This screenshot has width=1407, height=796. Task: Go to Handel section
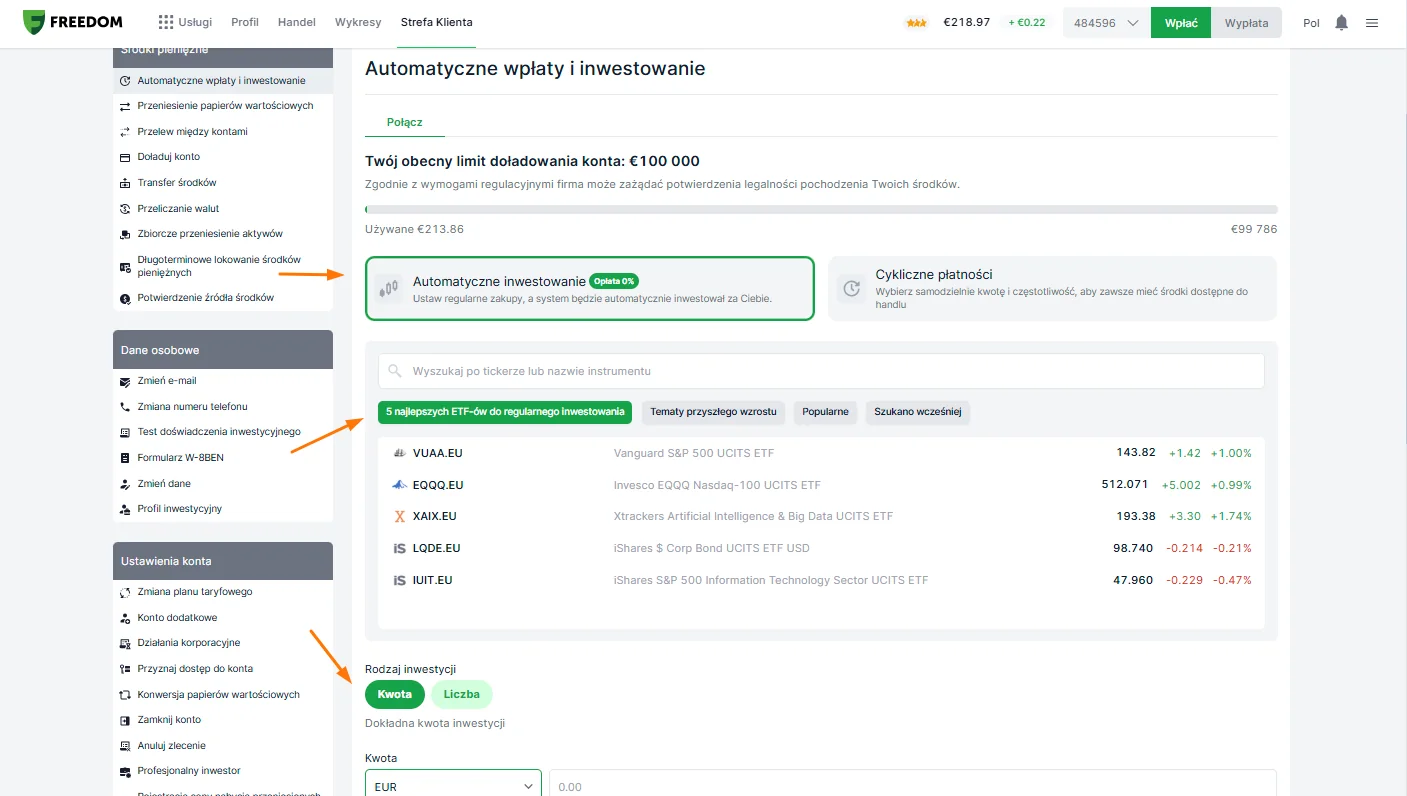point(297,22)
